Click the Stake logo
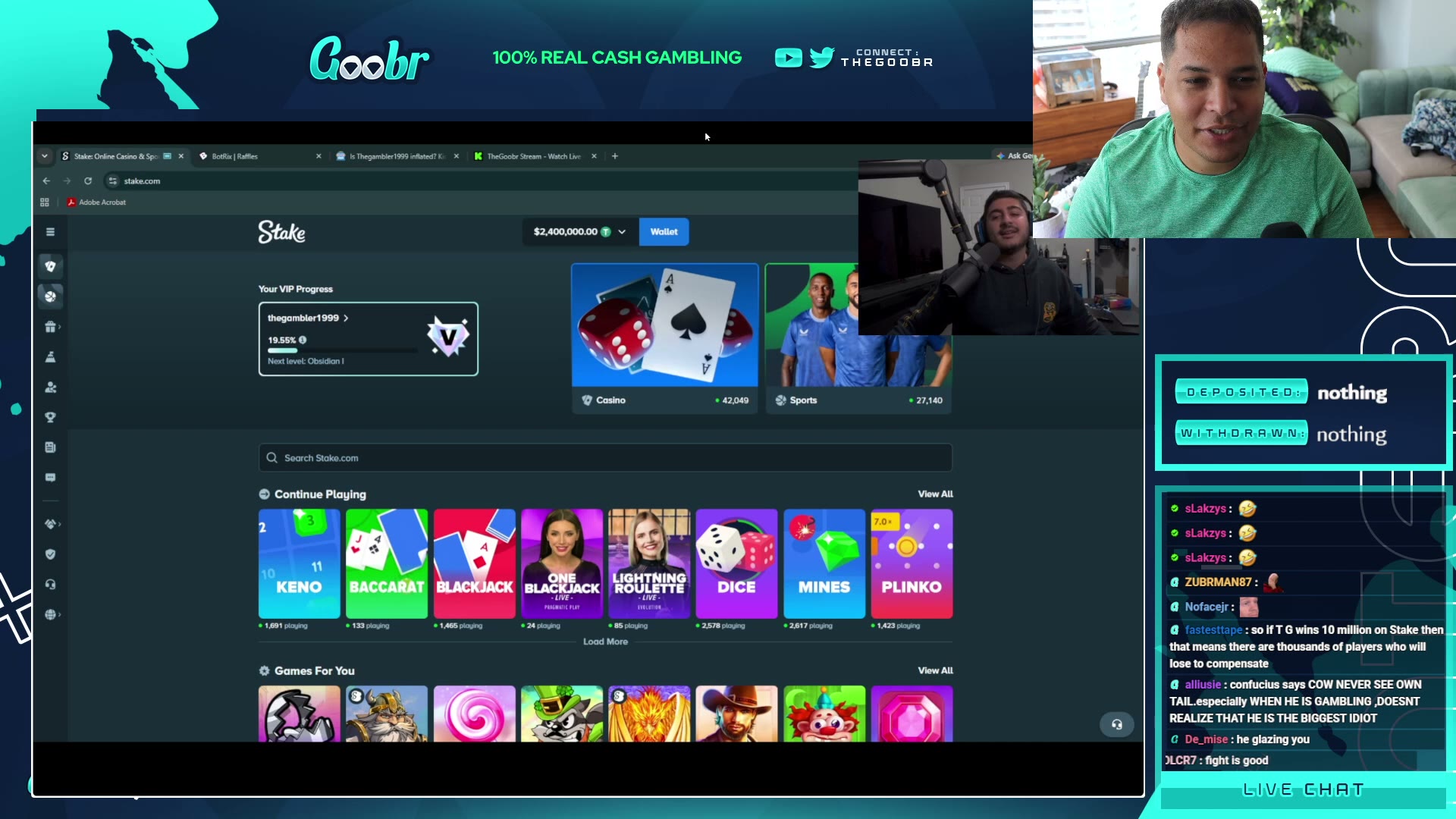Viewport: 1456px width, 819px height. click(281, 232)
